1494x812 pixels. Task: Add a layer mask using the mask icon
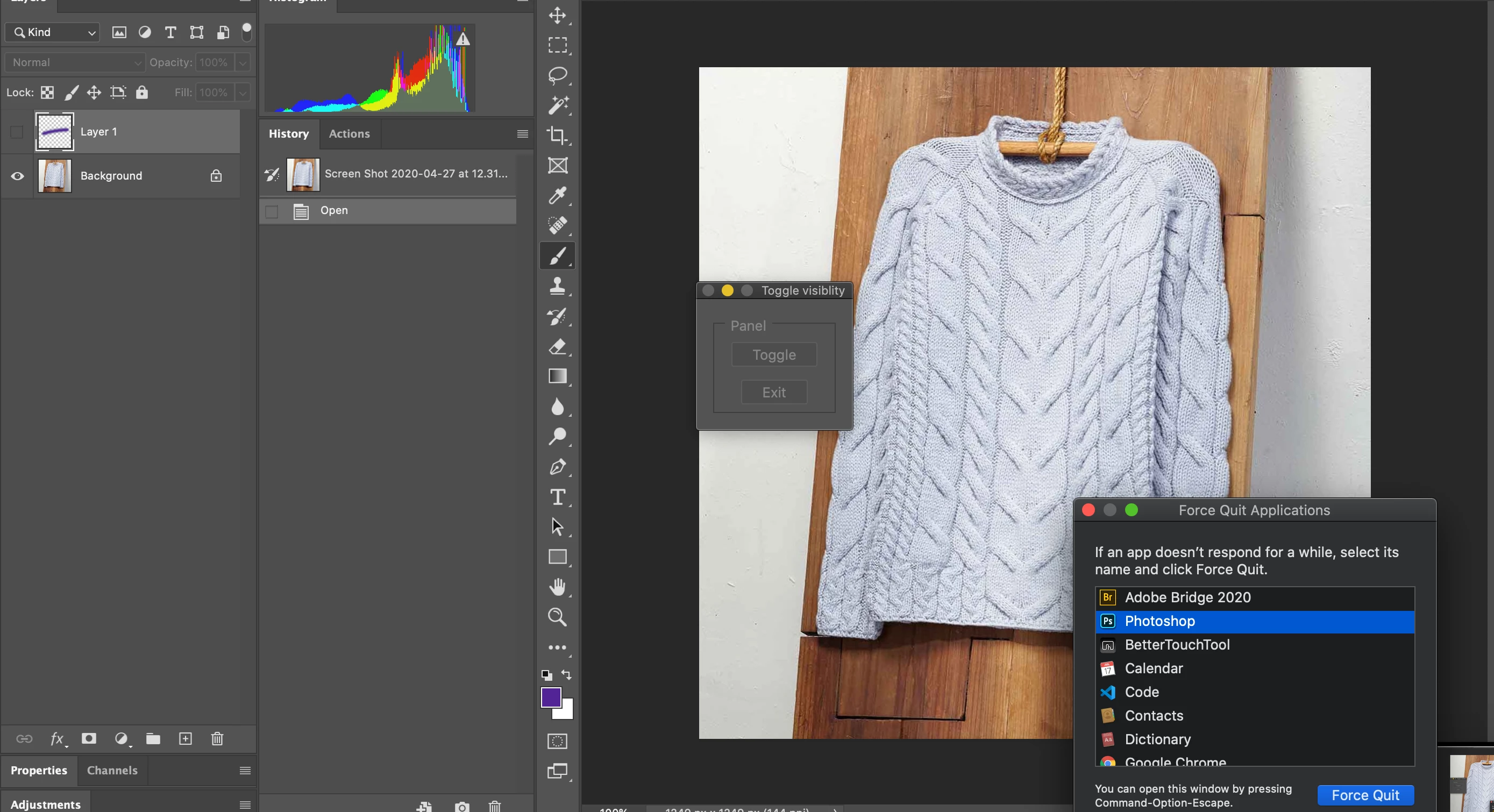89,738
